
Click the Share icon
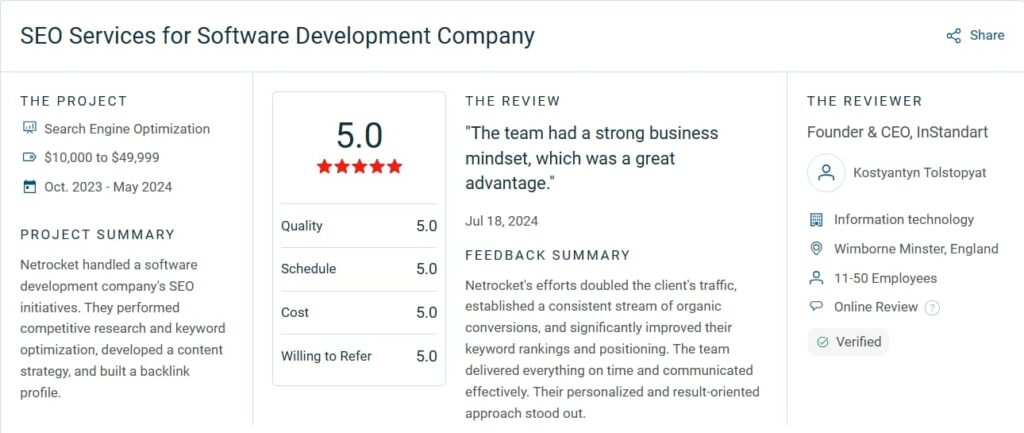pos(953,36)
